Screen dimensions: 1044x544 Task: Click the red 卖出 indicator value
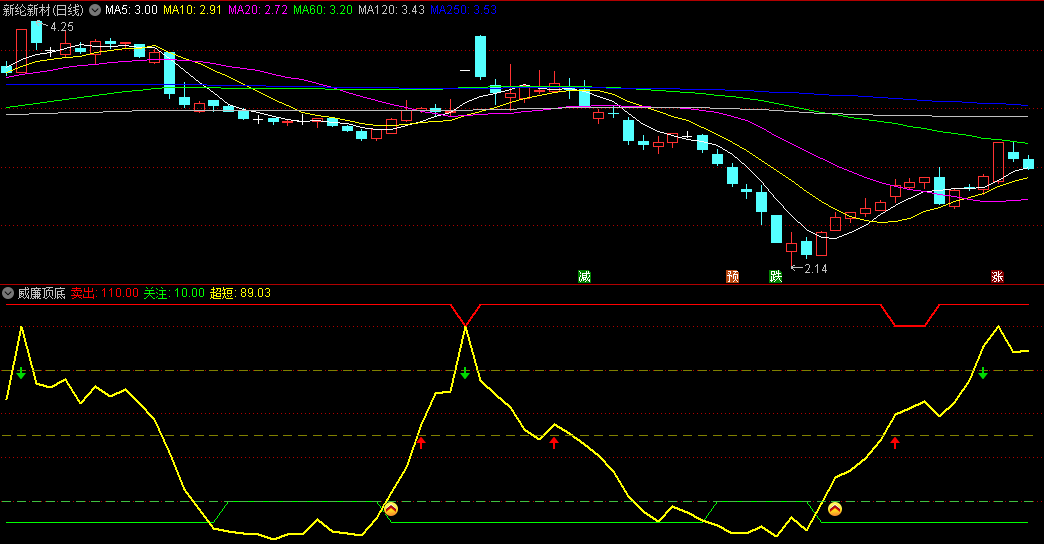coord(104,293)
